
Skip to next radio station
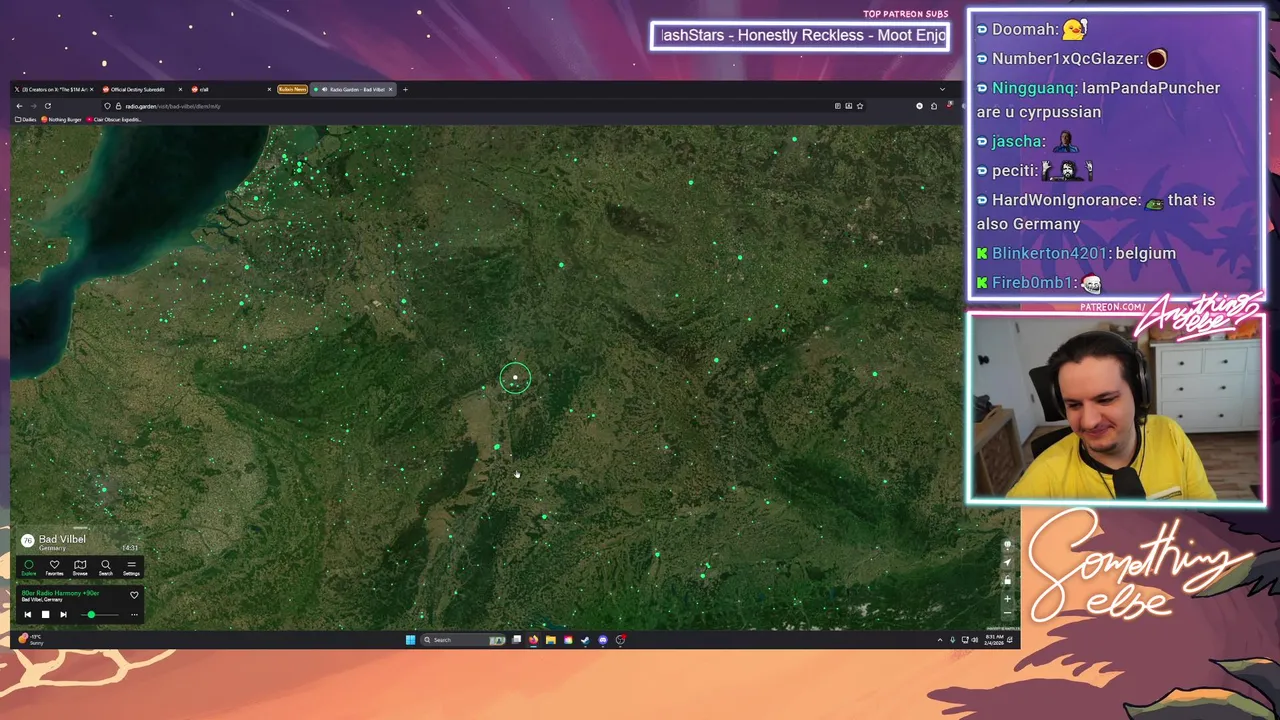click(63, 614)
